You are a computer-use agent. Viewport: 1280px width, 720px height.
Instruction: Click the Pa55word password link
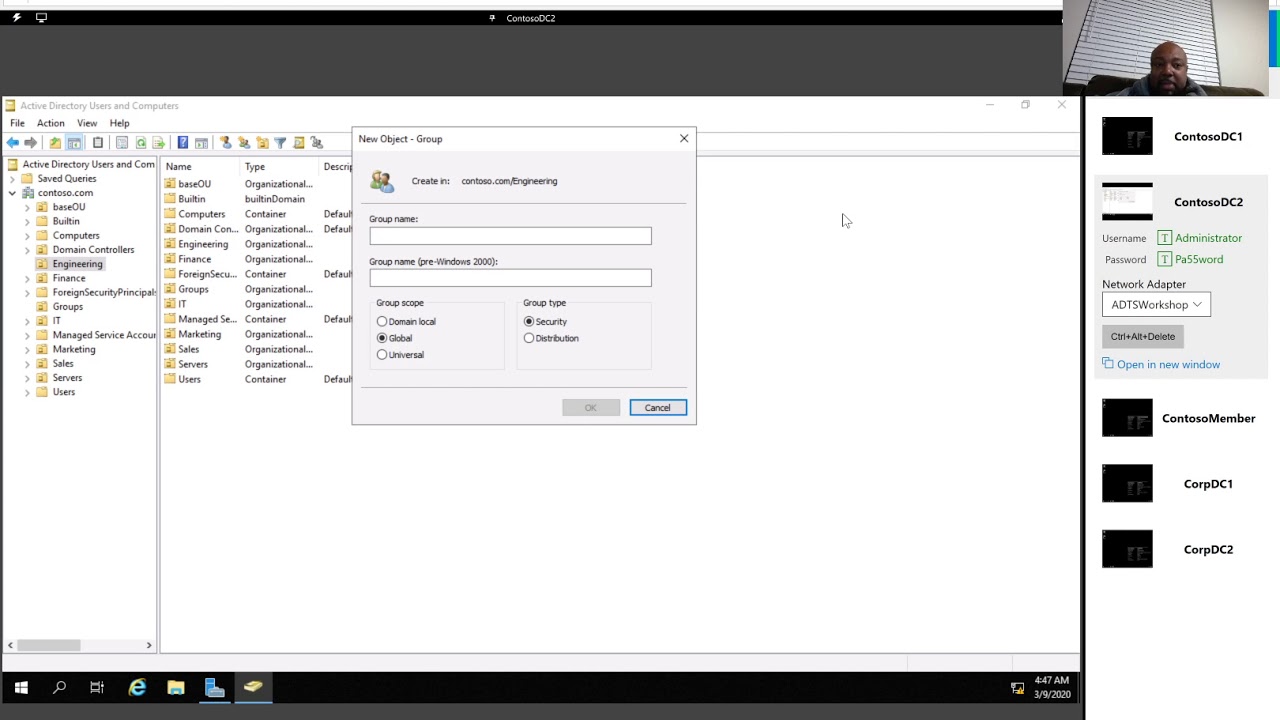[1199, 259]
